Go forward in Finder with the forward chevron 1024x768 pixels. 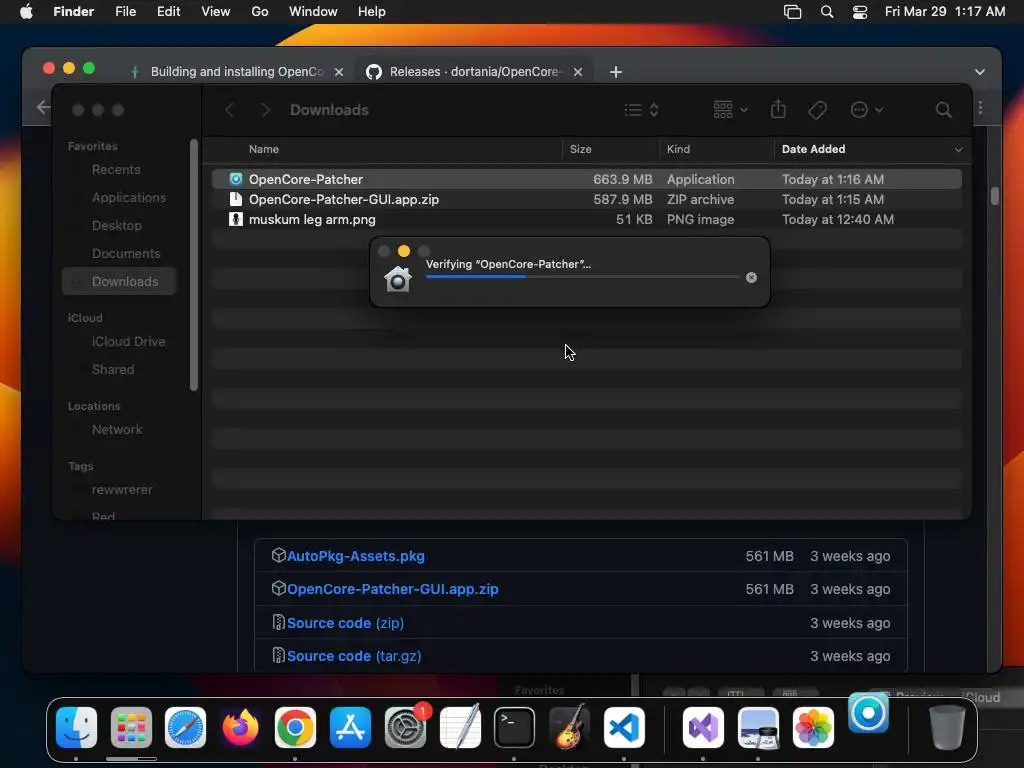[265, 110]
